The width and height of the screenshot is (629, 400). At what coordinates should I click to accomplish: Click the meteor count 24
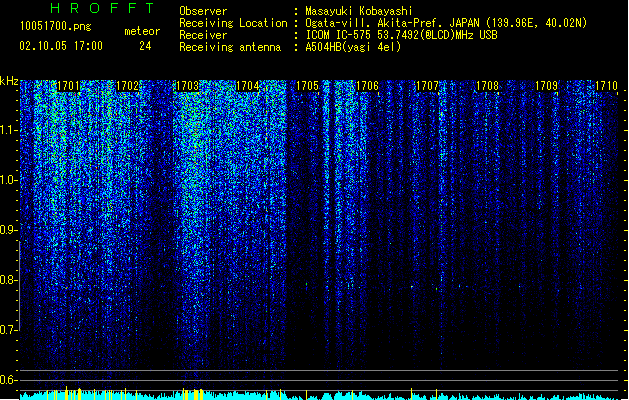pos(145,46)
